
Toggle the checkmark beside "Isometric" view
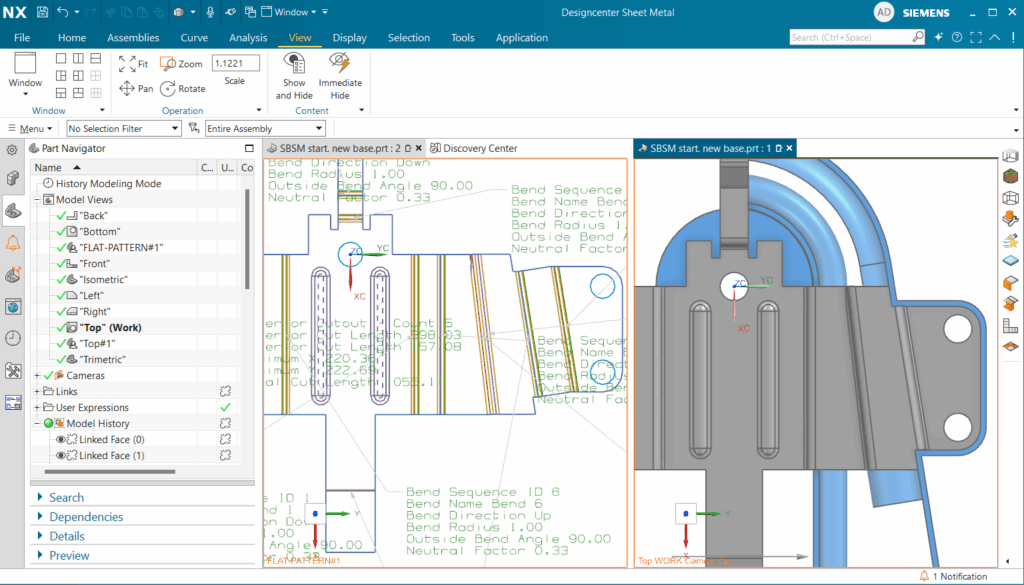(61, 280)
